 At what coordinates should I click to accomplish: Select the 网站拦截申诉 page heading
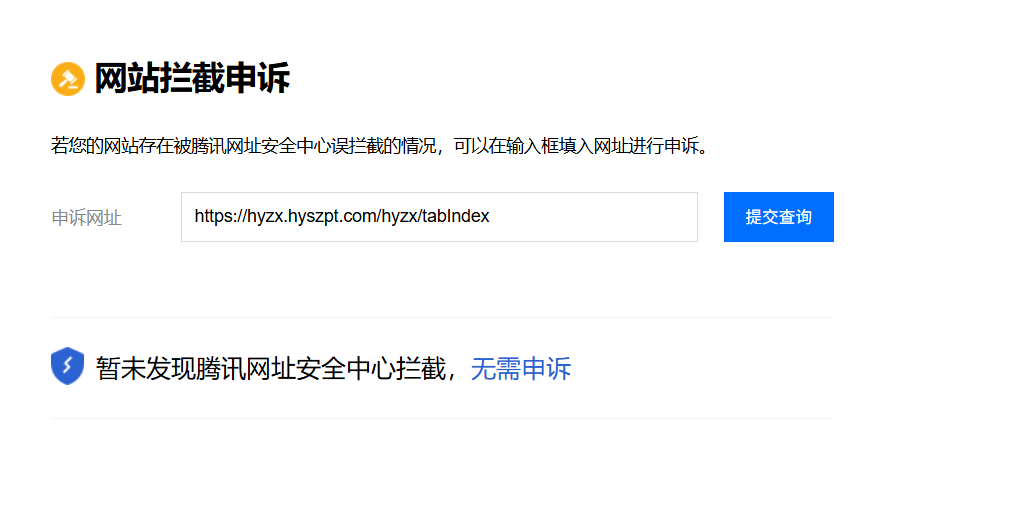193,79
